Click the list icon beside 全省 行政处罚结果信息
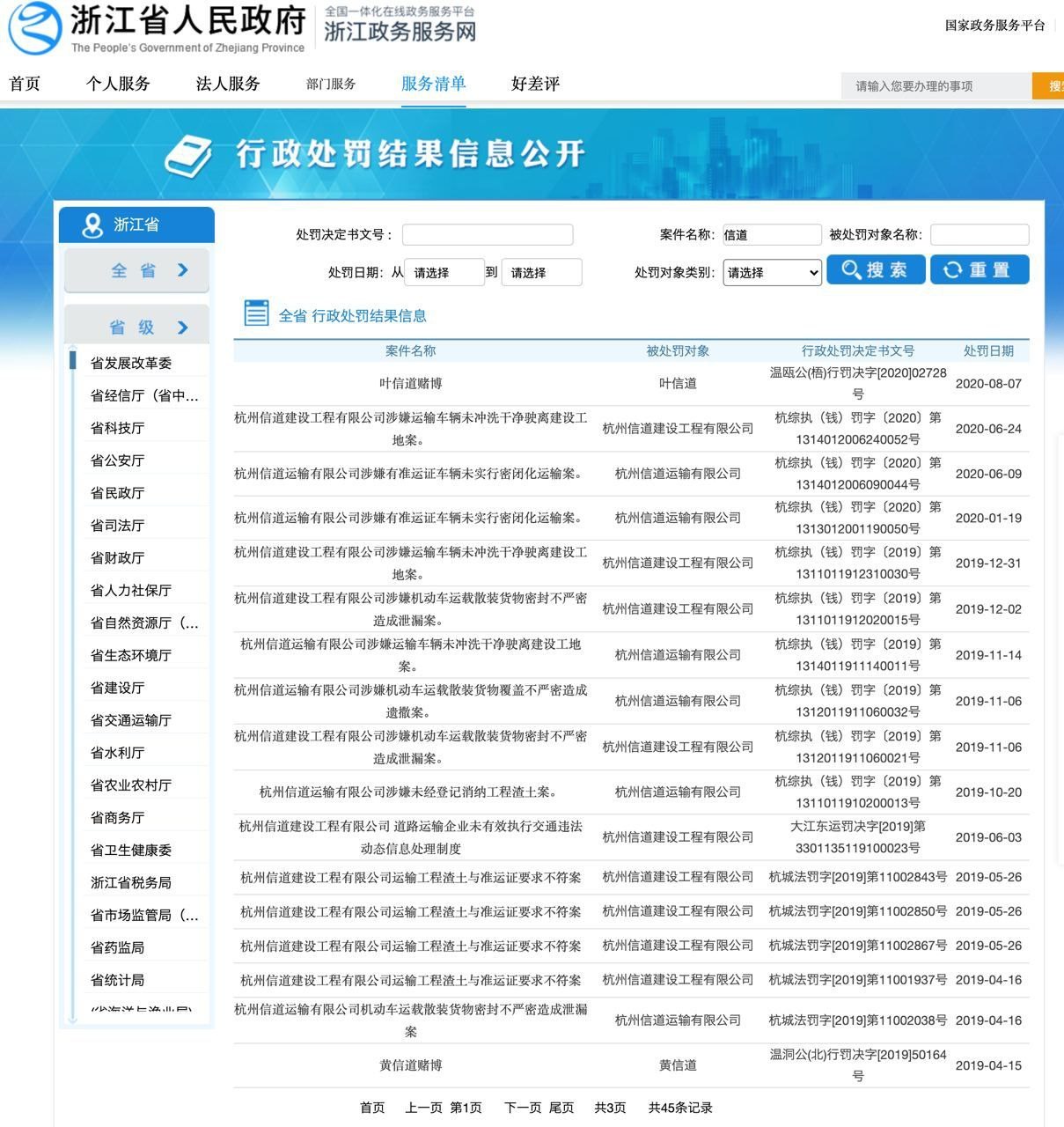1064x1127 pixels. click(x=256, y=313)
